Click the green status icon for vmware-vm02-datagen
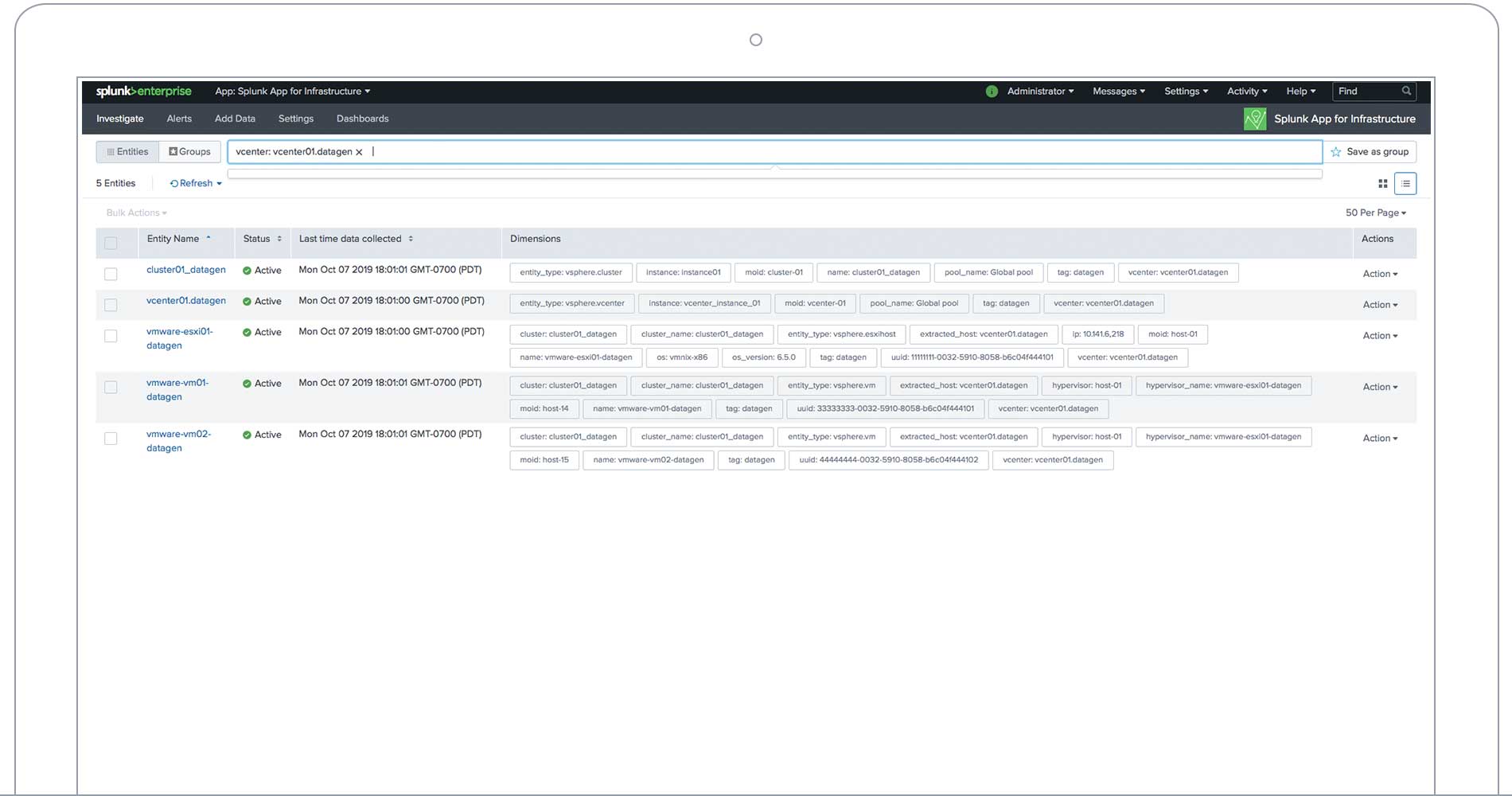The image size is (1512, 796). 247,435
